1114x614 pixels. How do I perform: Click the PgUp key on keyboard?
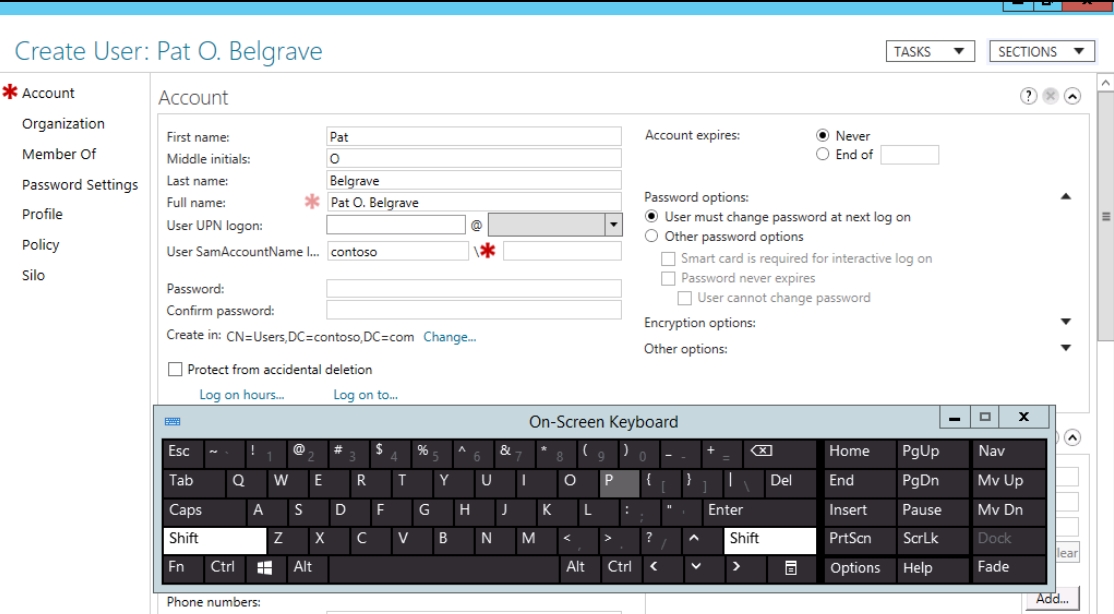pyautogui.click(x=933, y=451)
